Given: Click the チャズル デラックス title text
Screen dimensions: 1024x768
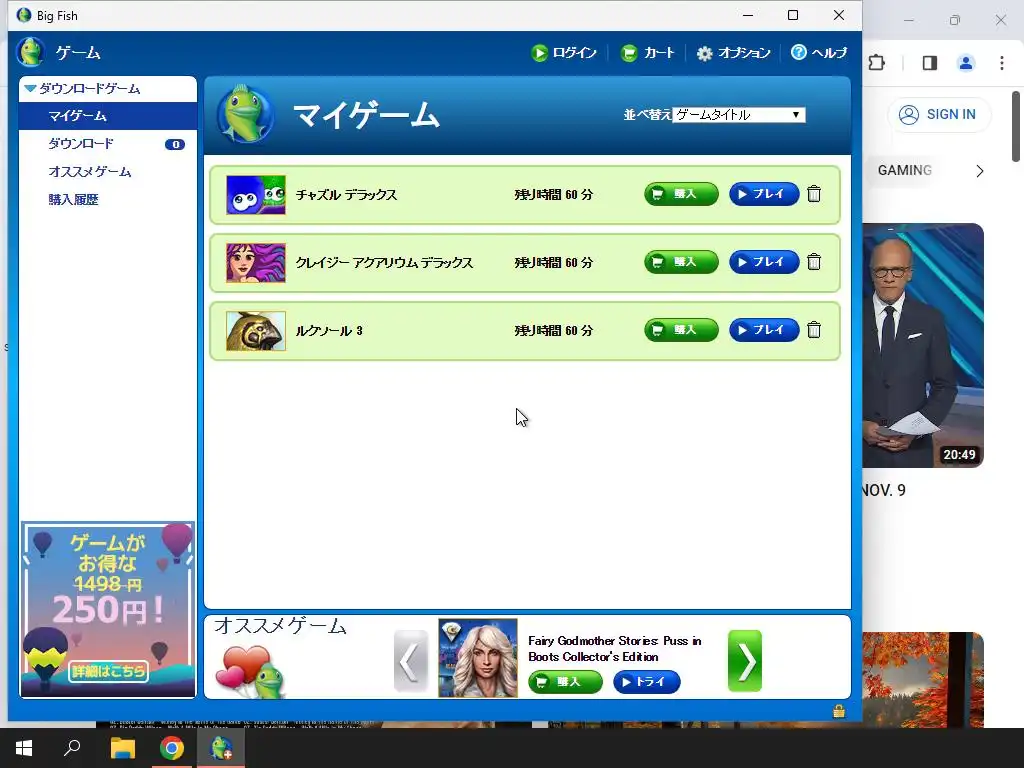Looking at the screenshot, I should click(346, 195).
